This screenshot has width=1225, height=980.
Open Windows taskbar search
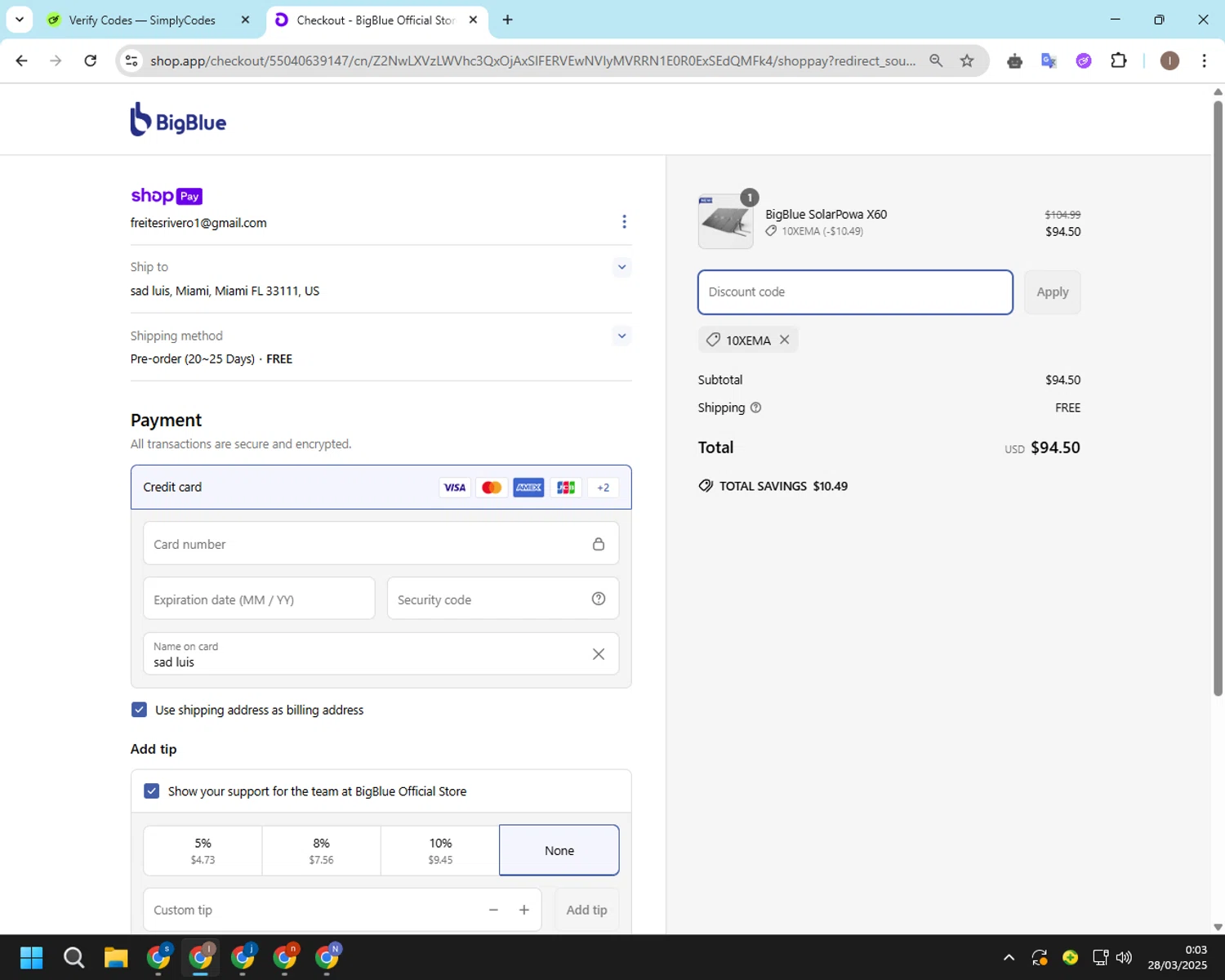tap(73, 957)
